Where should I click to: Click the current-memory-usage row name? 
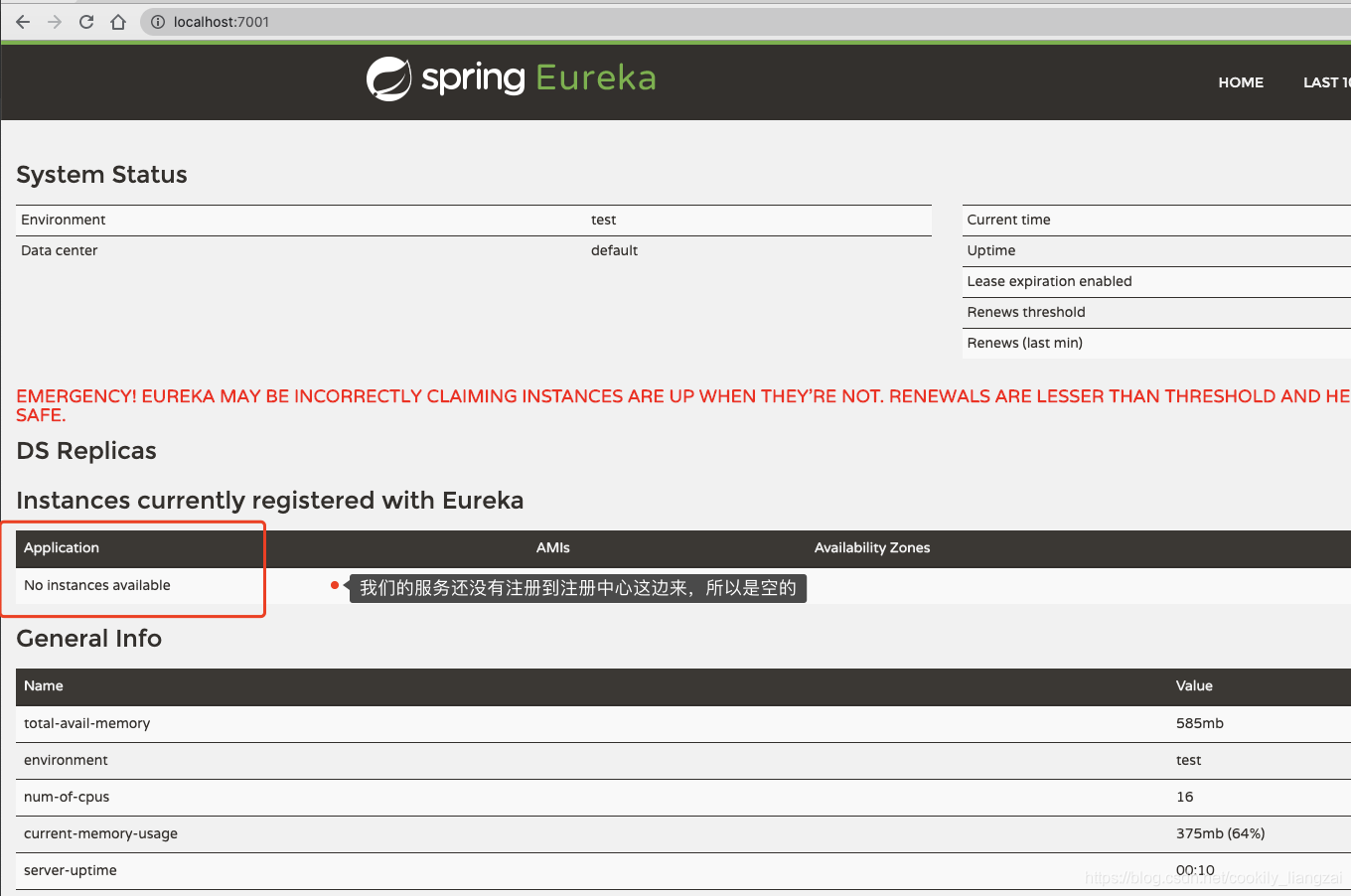(x=100, y=833)
